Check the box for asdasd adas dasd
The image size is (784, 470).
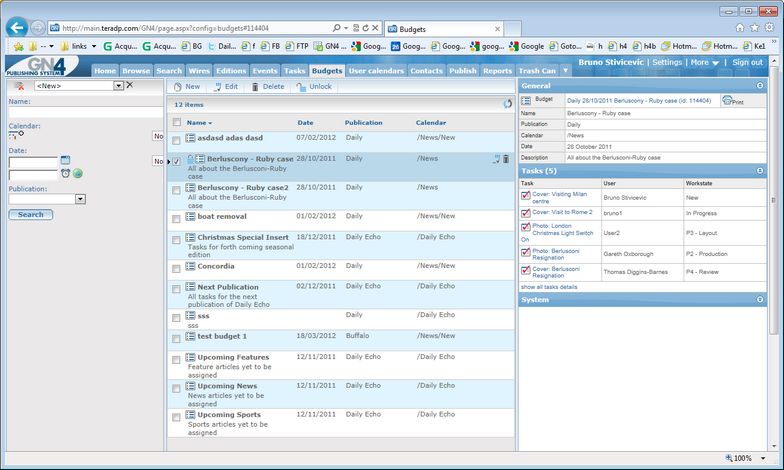176,140
